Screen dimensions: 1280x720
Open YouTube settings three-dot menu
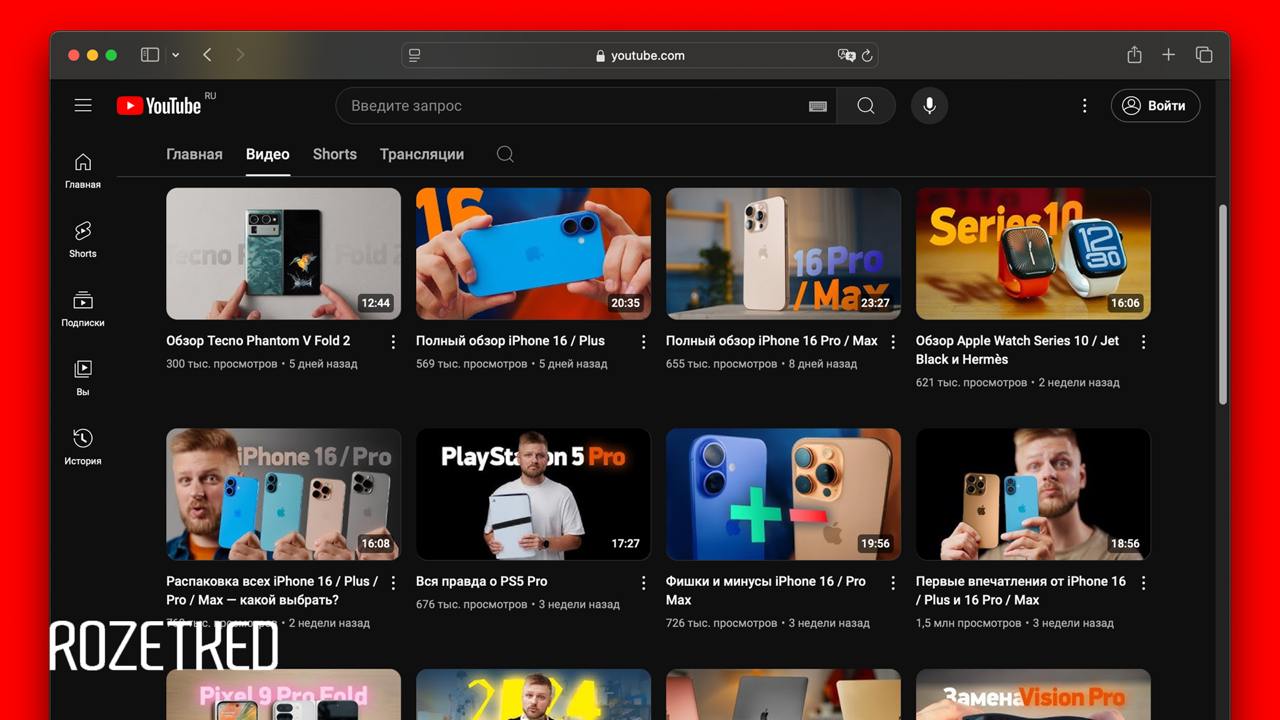tap(1084, 106)
